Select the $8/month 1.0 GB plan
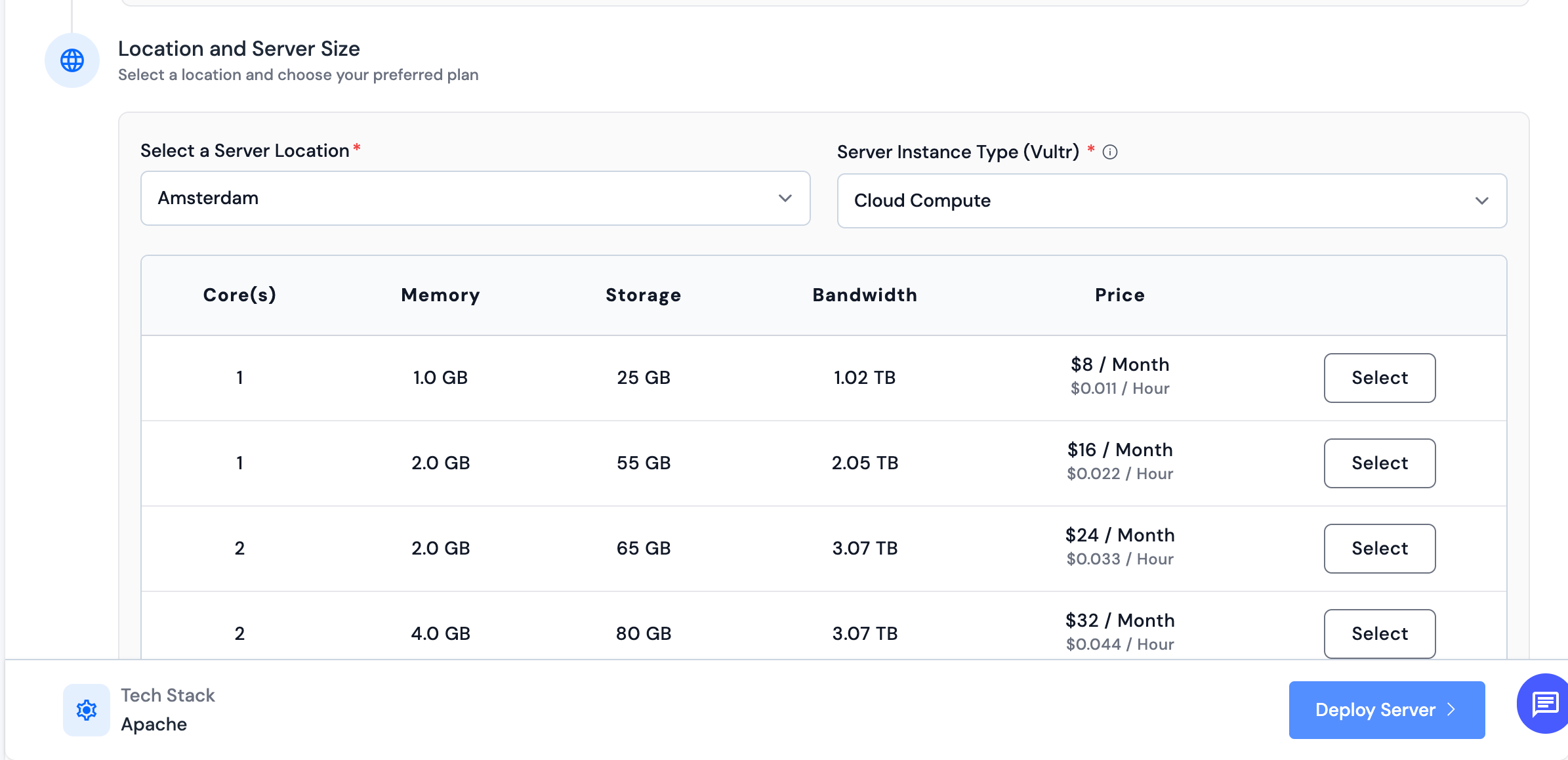1568x760 pixels. click(x=1379, y=377)
